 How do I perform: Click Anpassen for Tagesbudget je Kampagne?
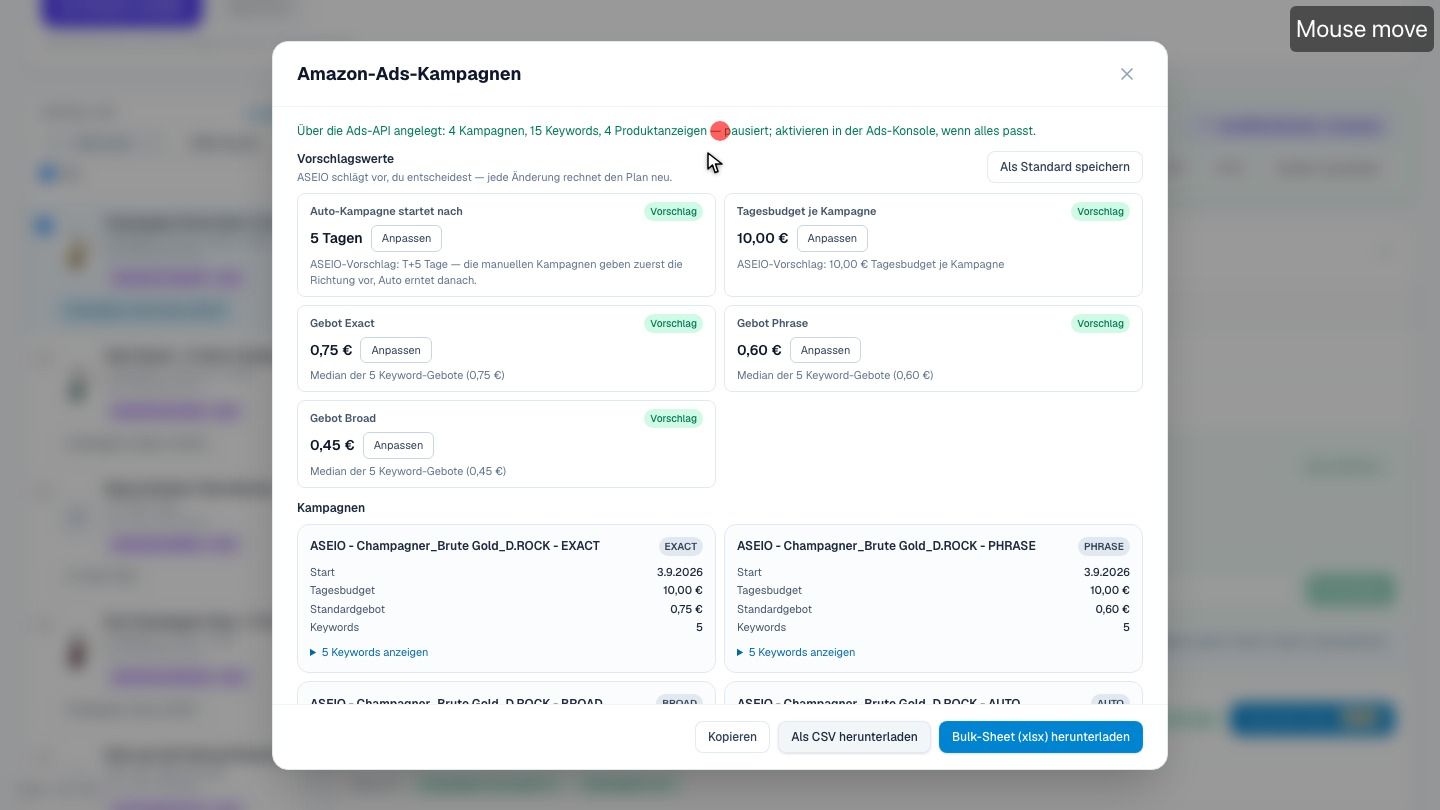(x=832, y=238)
